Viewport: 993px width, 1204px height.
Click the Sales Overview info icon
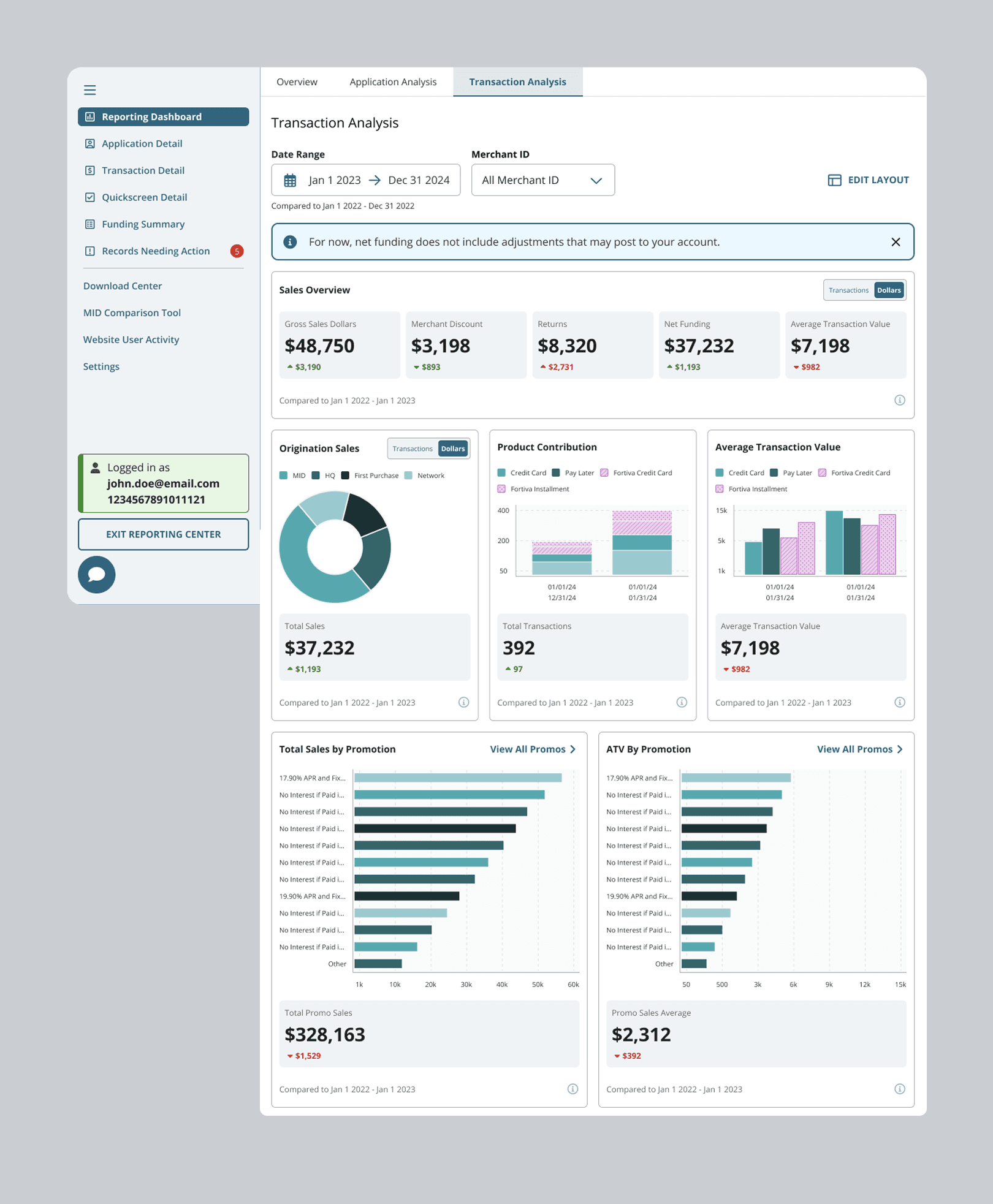900,400
